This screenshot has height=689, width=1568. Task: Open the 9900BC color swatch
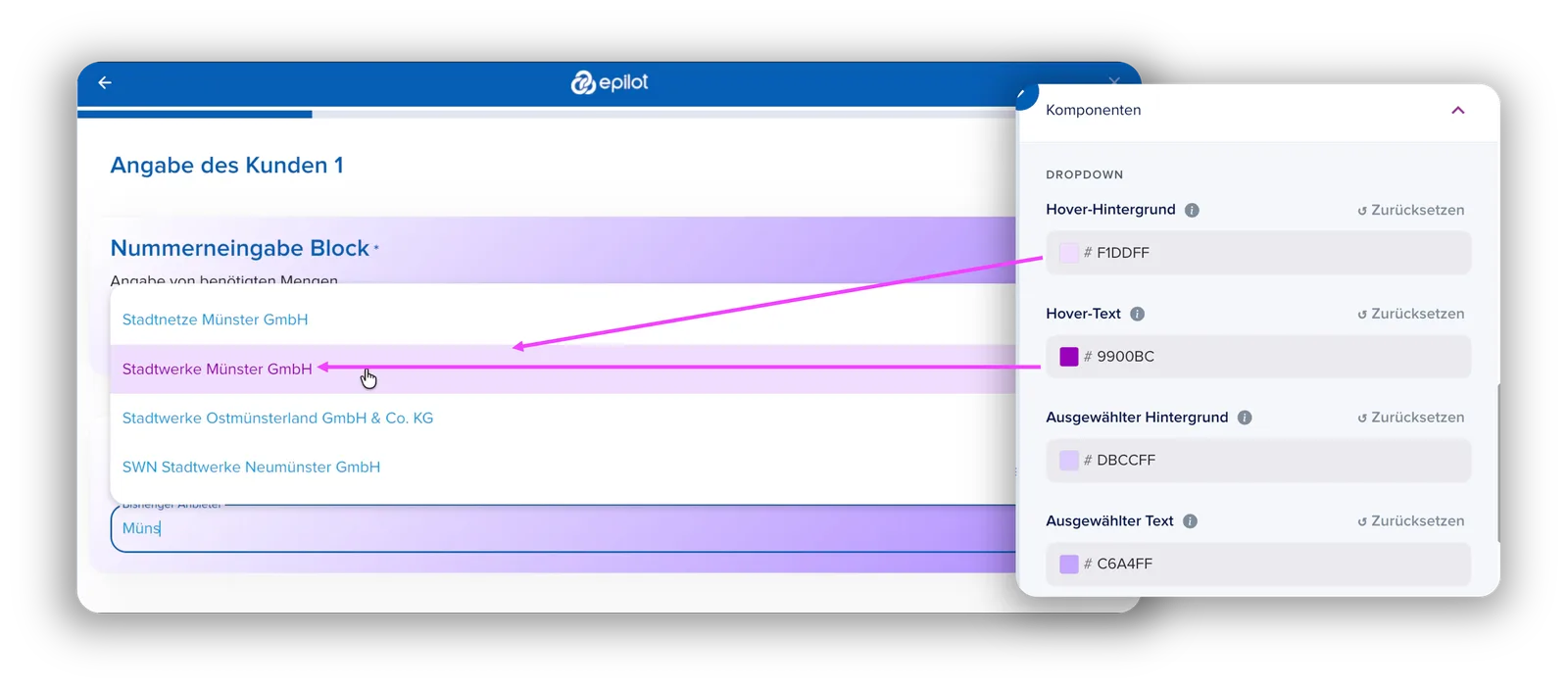click(1069, 357)
